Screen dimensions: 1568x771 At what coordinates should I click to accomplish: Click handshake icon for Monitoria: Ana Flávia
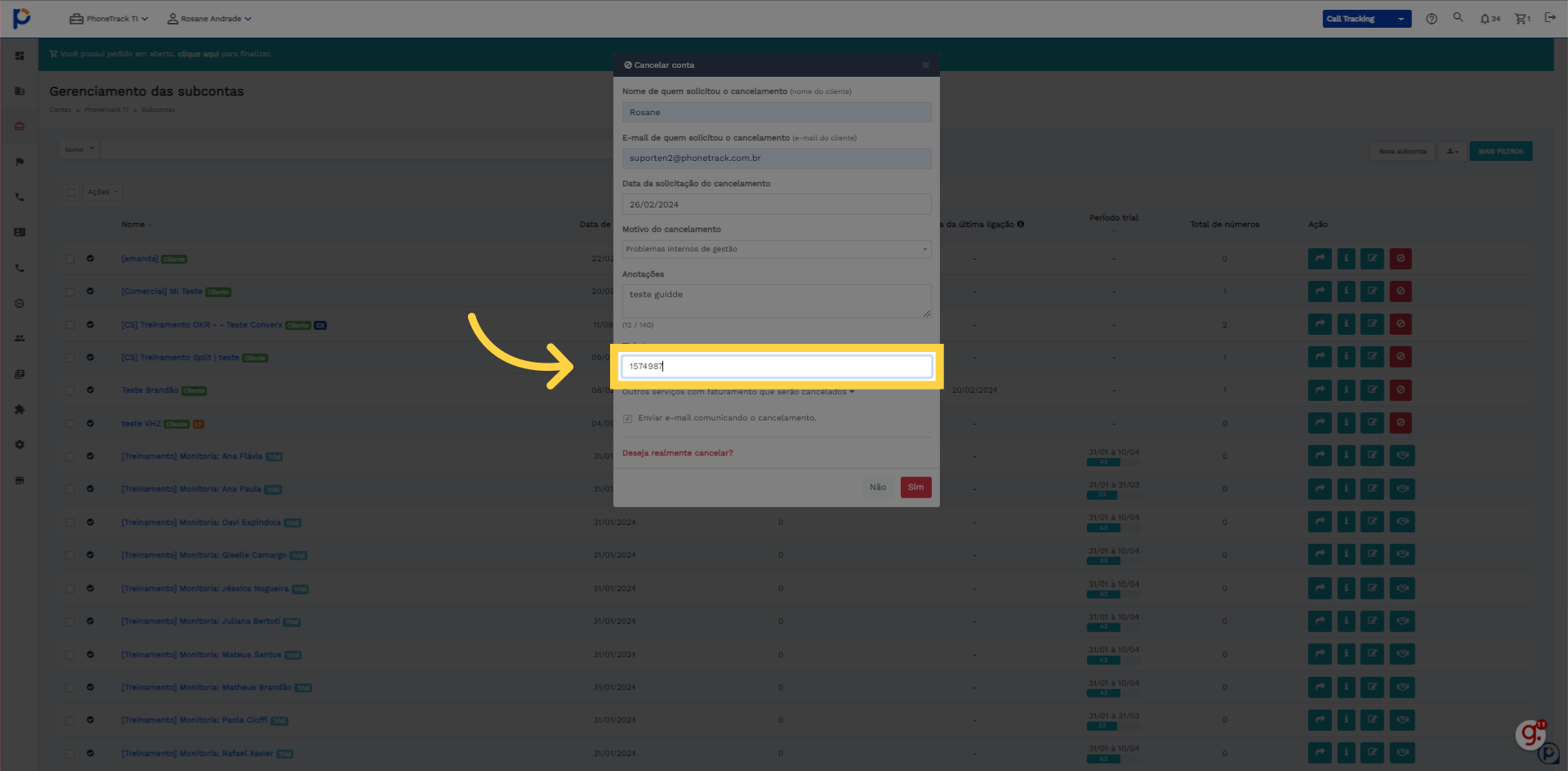coord(1402,456)
